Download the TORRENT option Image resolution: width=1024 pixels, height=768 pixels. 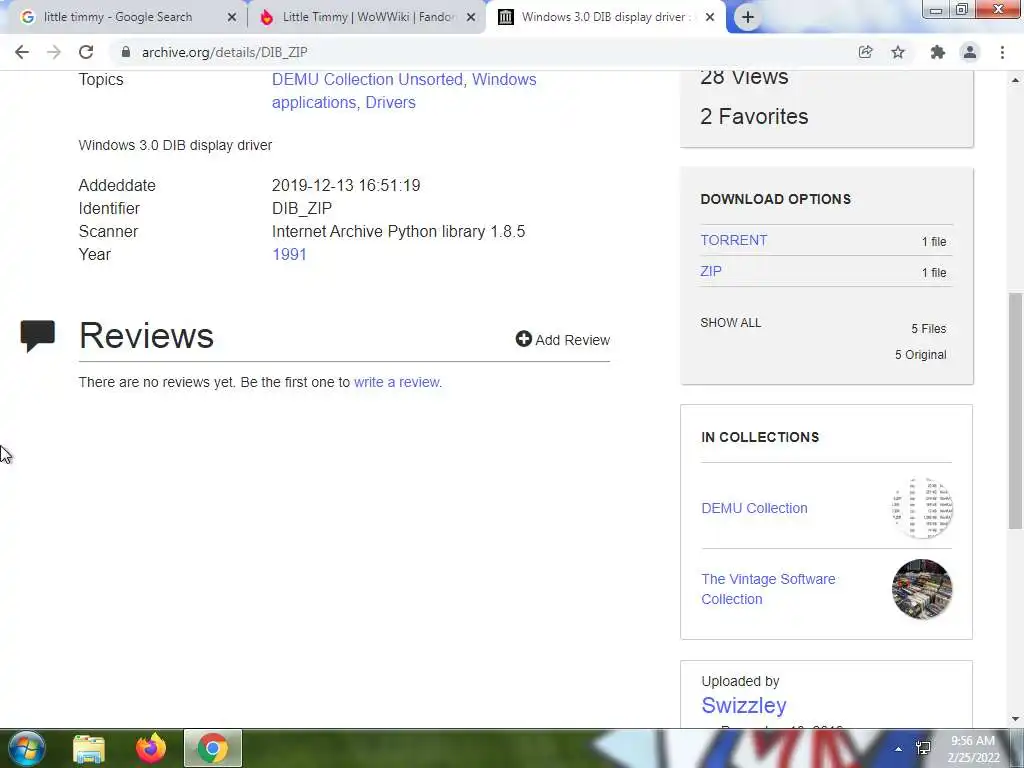click(x=733, y=240)
